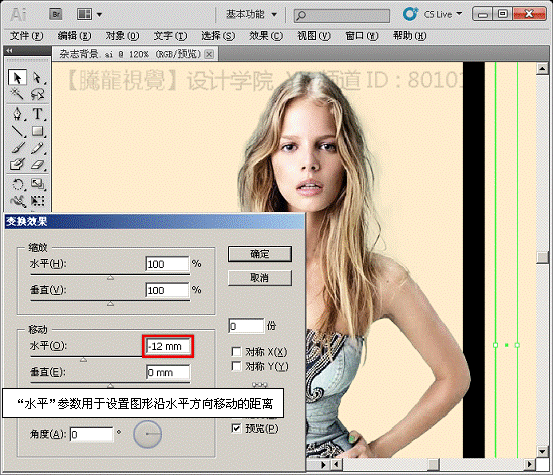Click the move horizontal -12 mm field

coord(168,346)
